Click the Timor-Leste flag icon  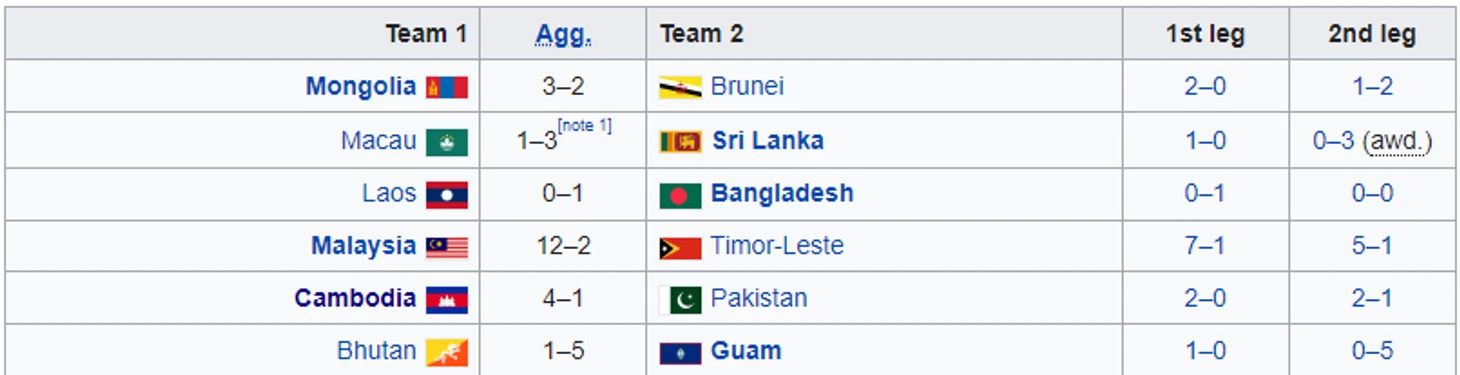[x=680, y=247]
